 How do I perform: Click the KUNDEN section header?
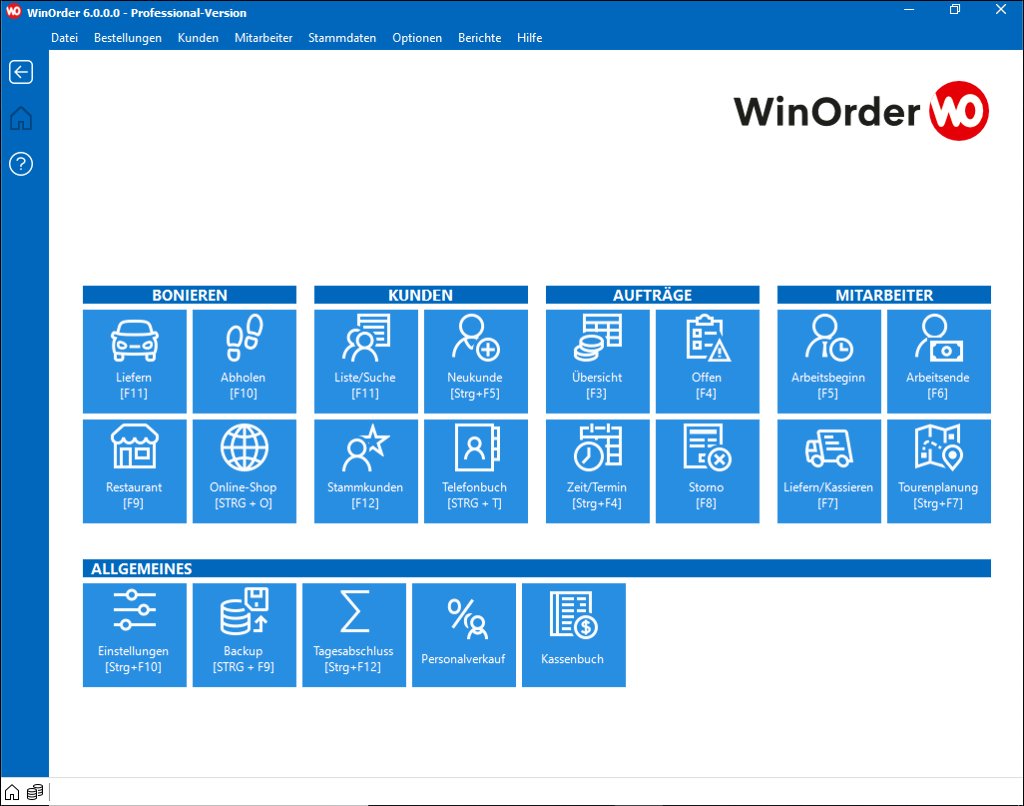click(421, 295)
